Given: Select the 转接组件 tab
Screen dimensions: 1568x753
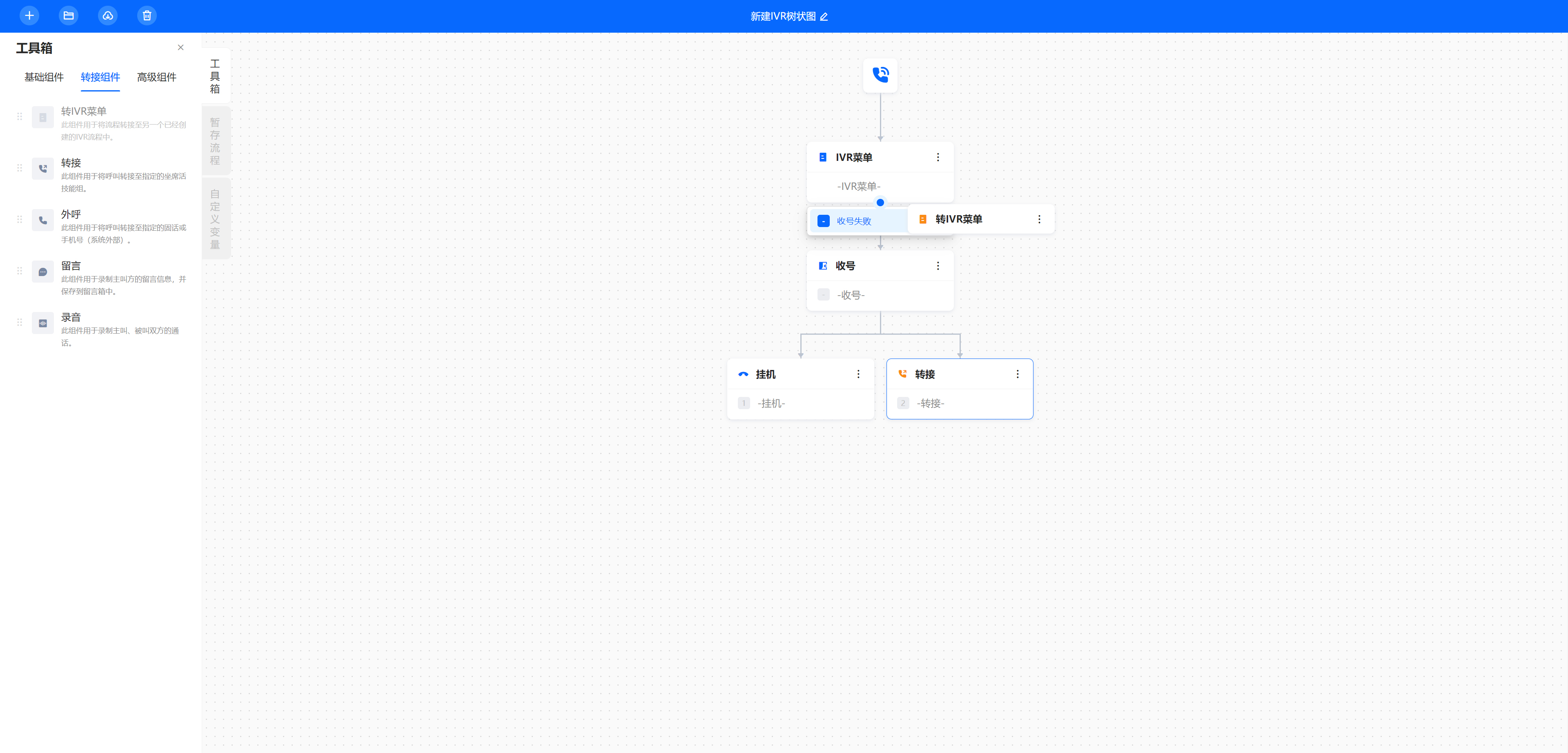Looking at the screenshot, I should click(x=100, y=77).
